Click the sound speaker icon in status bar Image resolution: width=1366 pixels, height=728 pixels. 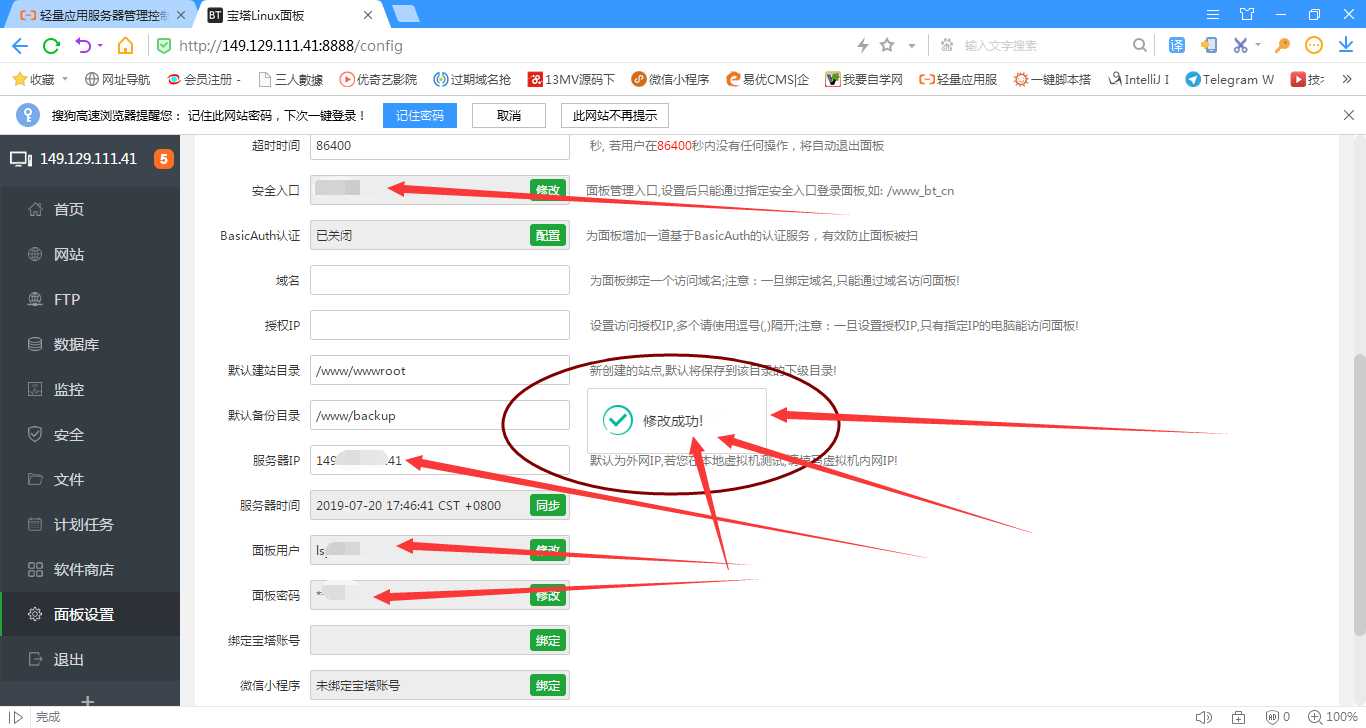pyautogui.click(x=1204, y=717)
